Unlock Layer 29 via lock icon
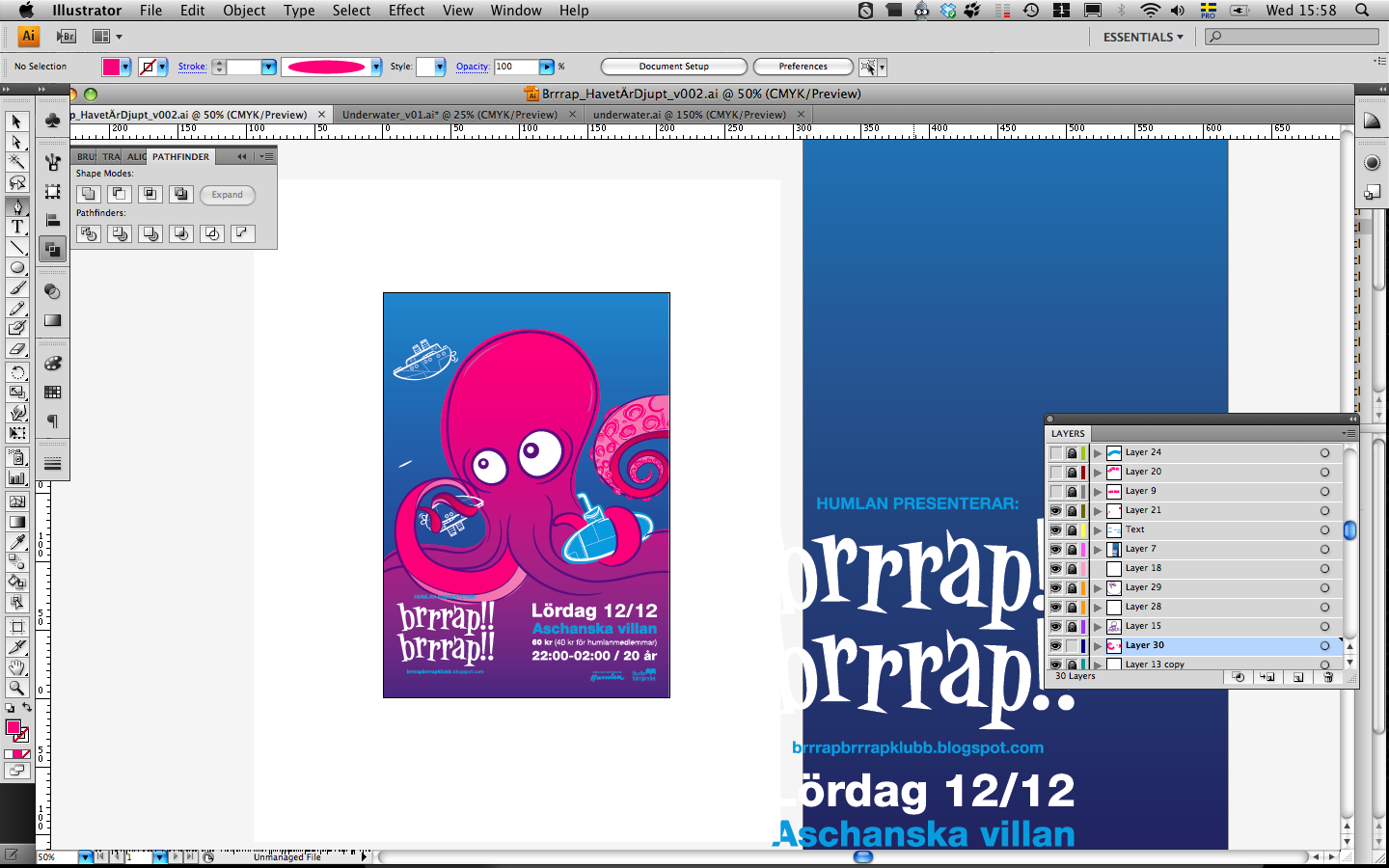The image size is (1389, 868). click(x=1072, y=587)
